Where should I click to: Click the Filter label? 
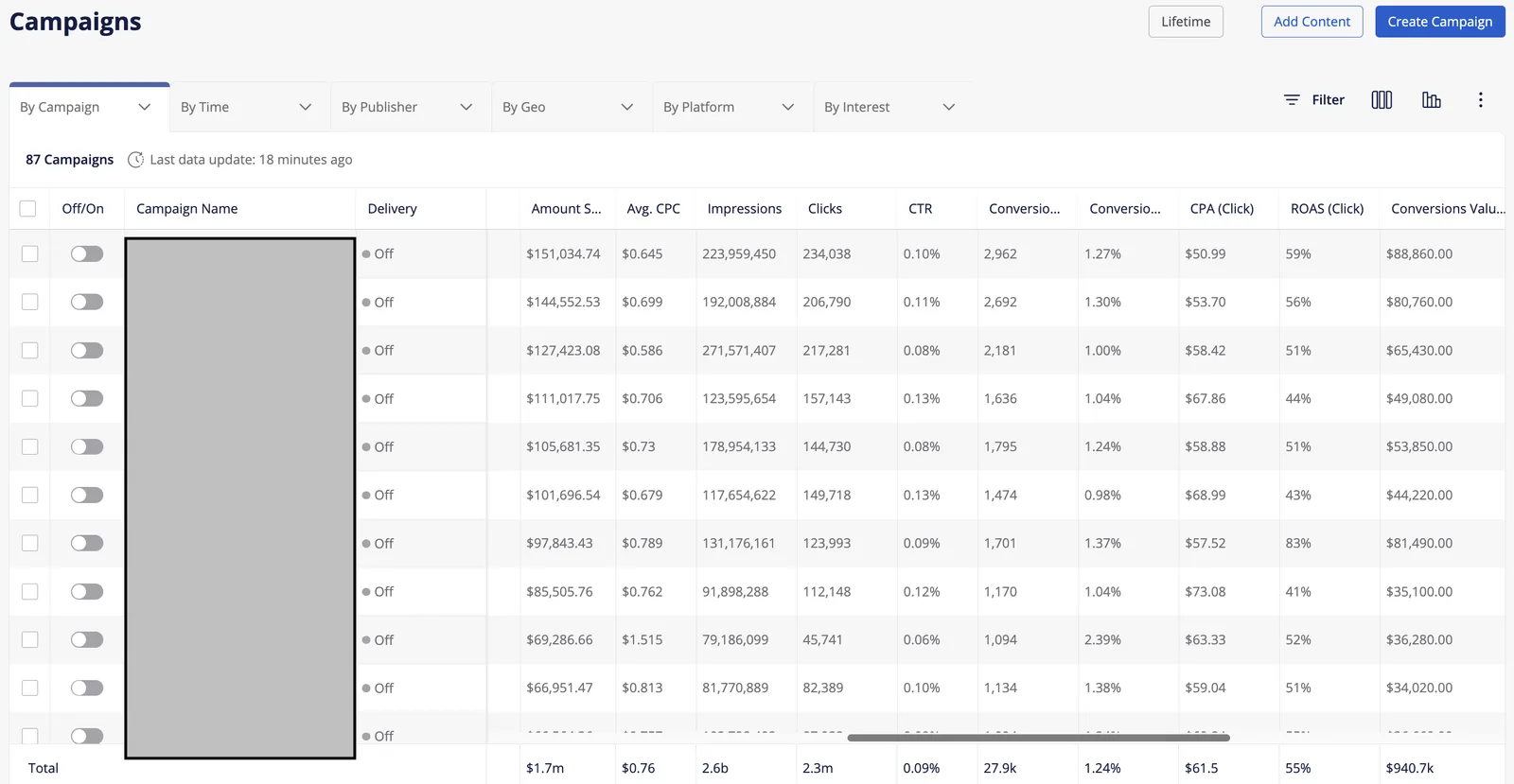coord(1328,99)
